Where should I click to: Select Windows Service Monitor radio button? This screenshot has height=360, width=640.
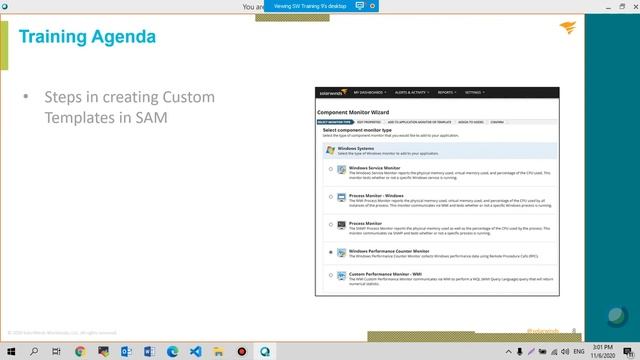(331, 169)
